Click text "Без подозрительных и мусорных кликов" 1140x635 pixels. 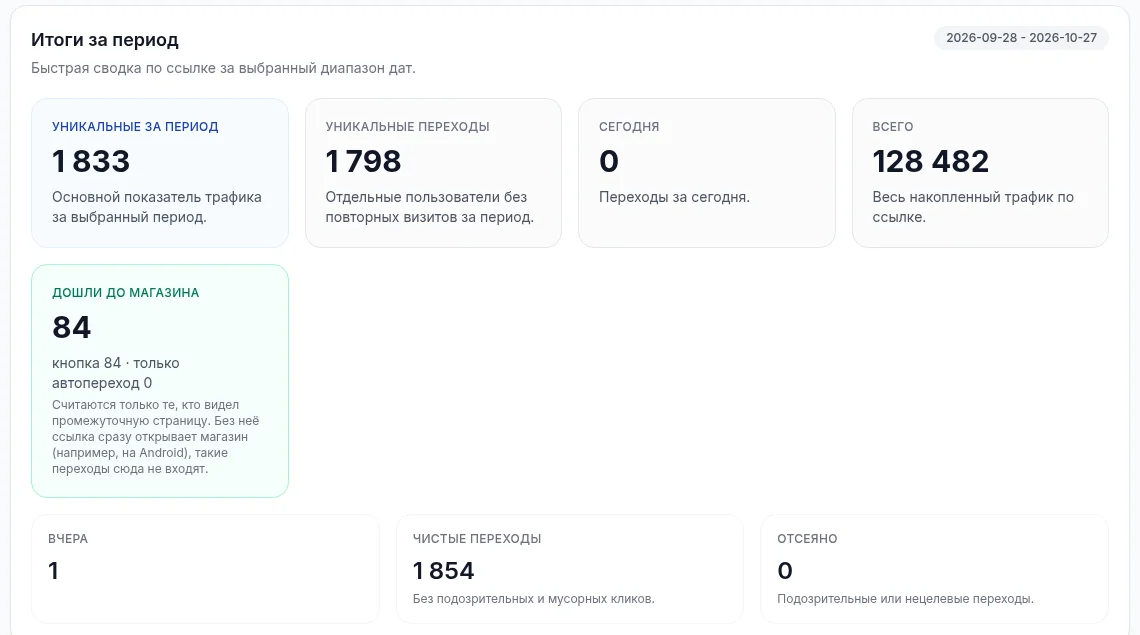click(x=534, y=599)
